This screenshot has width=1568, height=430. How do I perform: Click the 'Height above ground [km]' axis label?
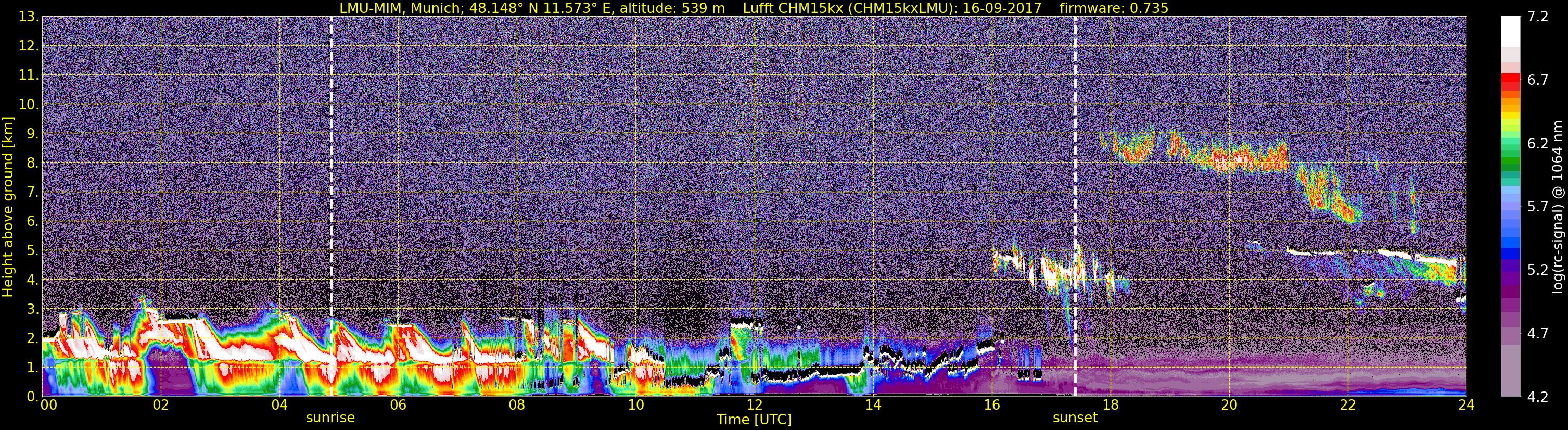[8, 207]
